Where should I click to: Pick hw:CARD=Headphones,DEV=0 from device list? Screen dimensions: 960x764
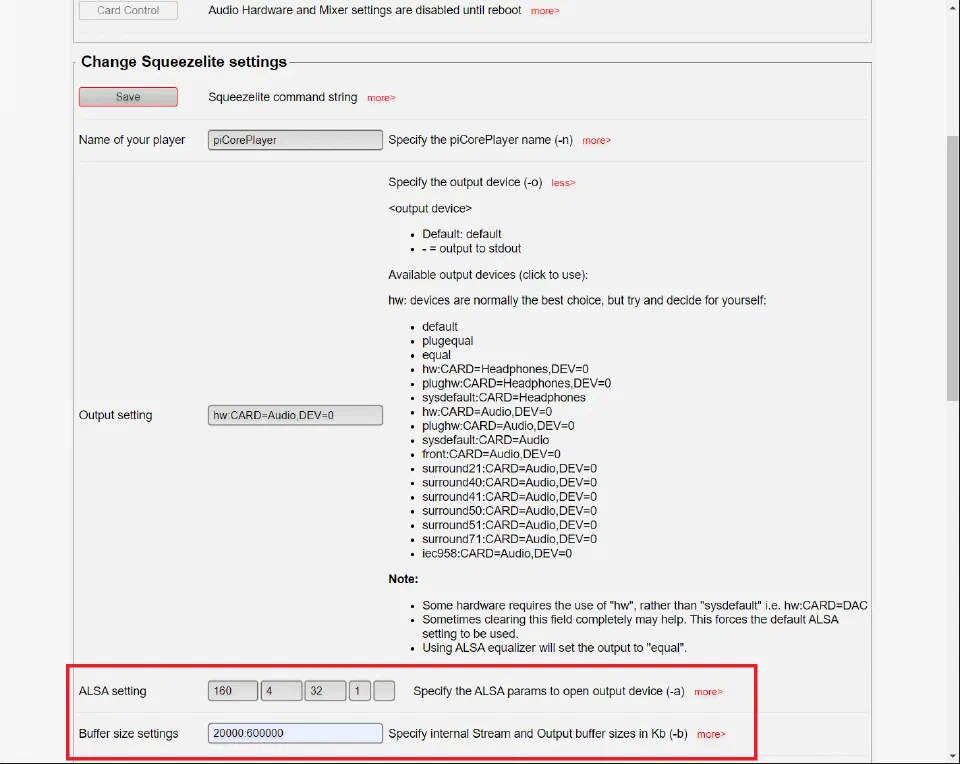[505, 369]
